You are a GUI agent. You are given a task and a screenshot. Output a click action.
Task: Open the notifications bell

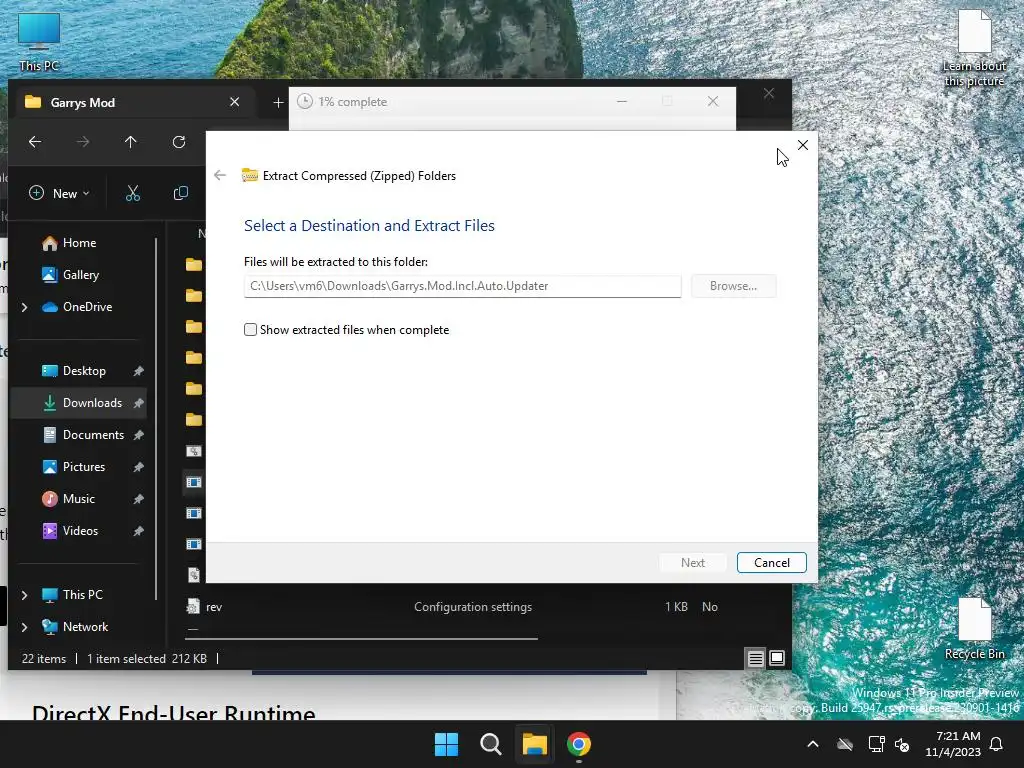click(997, 744)
